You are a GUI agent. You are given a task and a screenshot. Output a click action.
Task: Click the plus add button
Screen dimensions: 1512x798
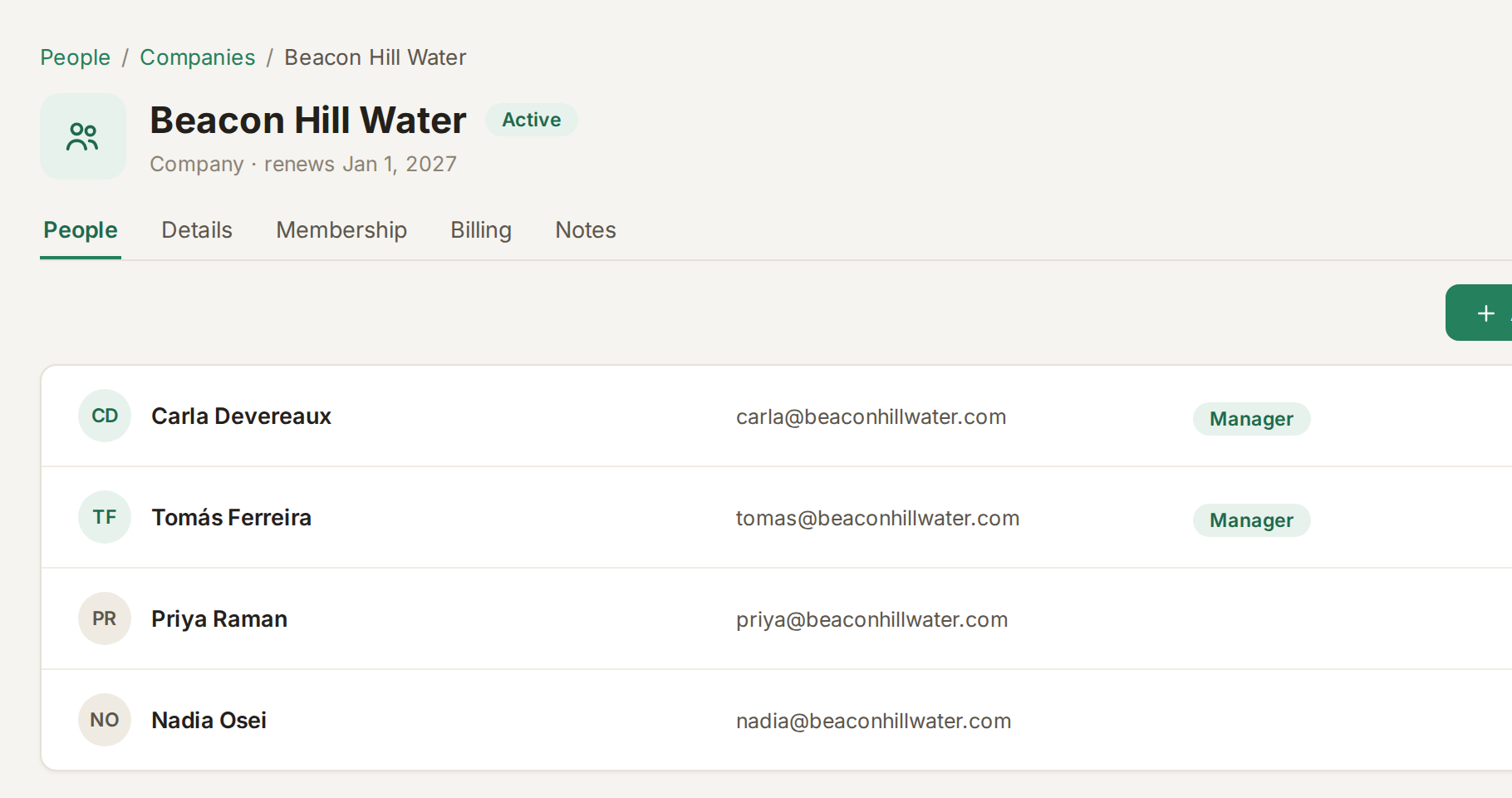click(x=1480, y=313)
